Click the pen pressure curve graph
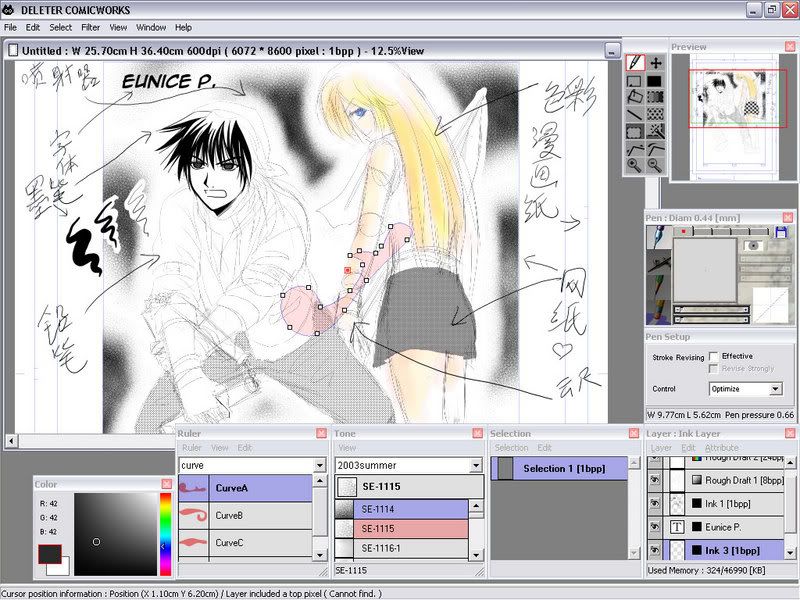This screenshot has height=600, width=800. [x=770, y=305]
